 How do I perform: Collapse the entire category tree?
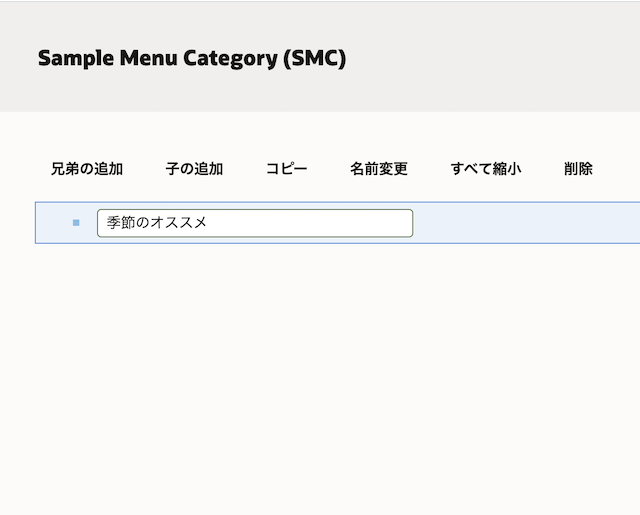coord(485,169)
